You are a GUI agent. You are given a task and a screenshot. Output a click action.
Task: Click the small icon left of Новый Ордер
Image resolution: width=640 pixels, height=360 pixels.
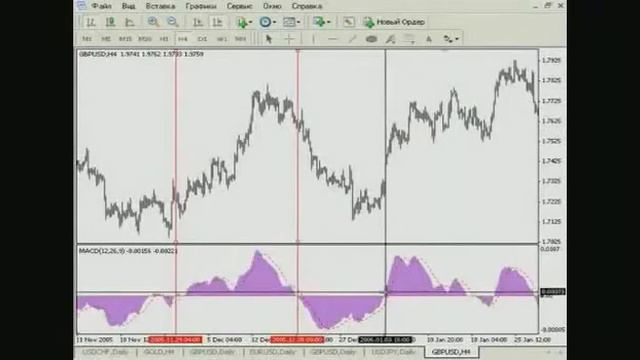pyautogui.click(x=348, y=22)
